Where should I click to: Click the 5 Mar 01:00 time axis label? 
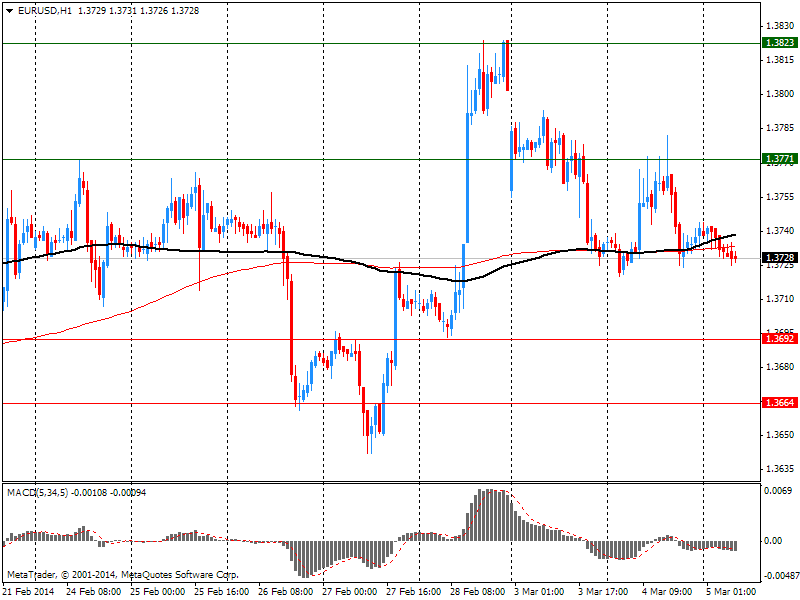(x=731, y=591)
